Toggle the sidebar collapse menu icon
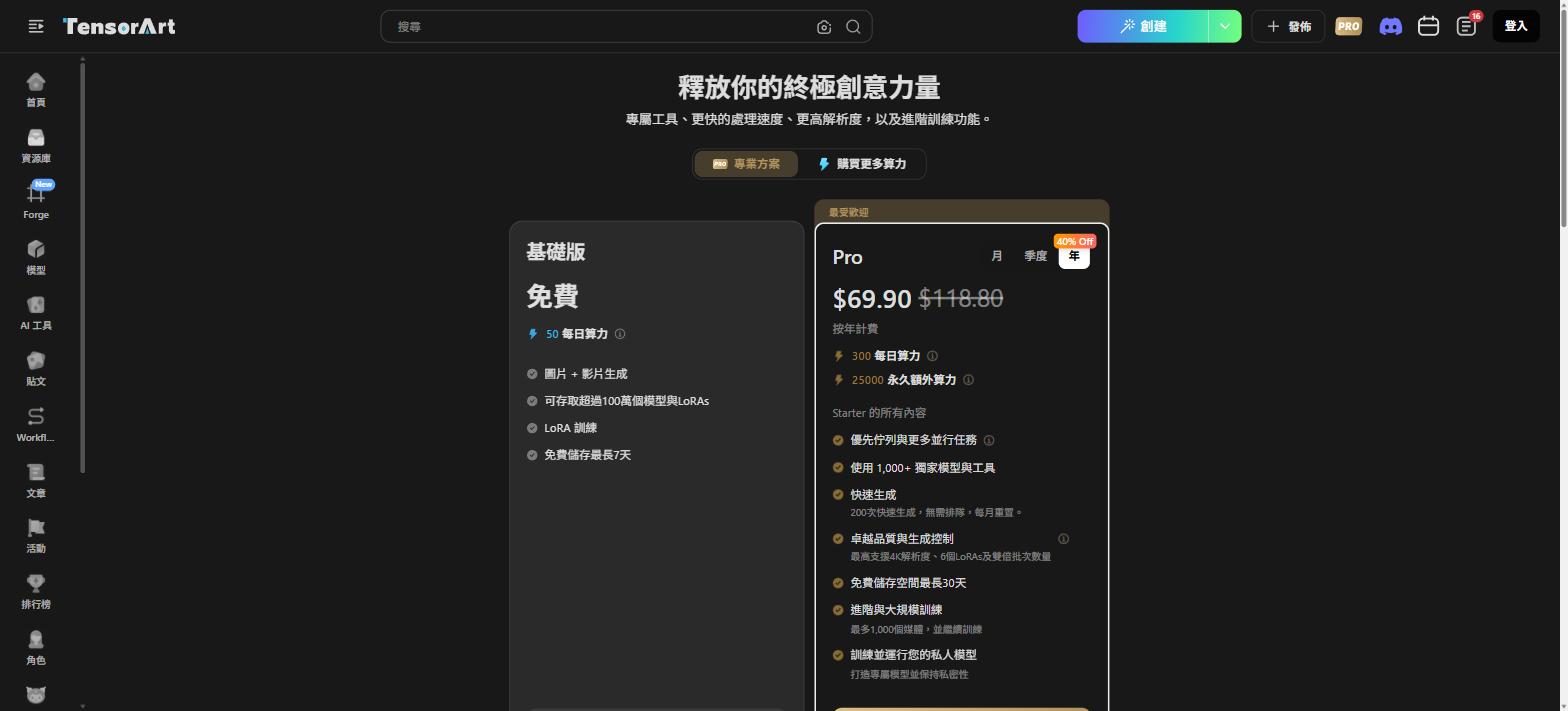 click(36, 27)
